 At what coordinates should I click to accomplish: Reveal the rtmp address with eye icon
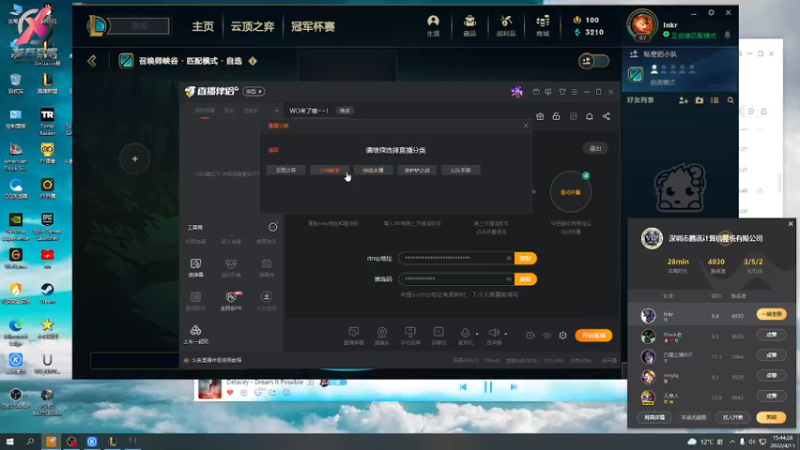tap(509, 258)
